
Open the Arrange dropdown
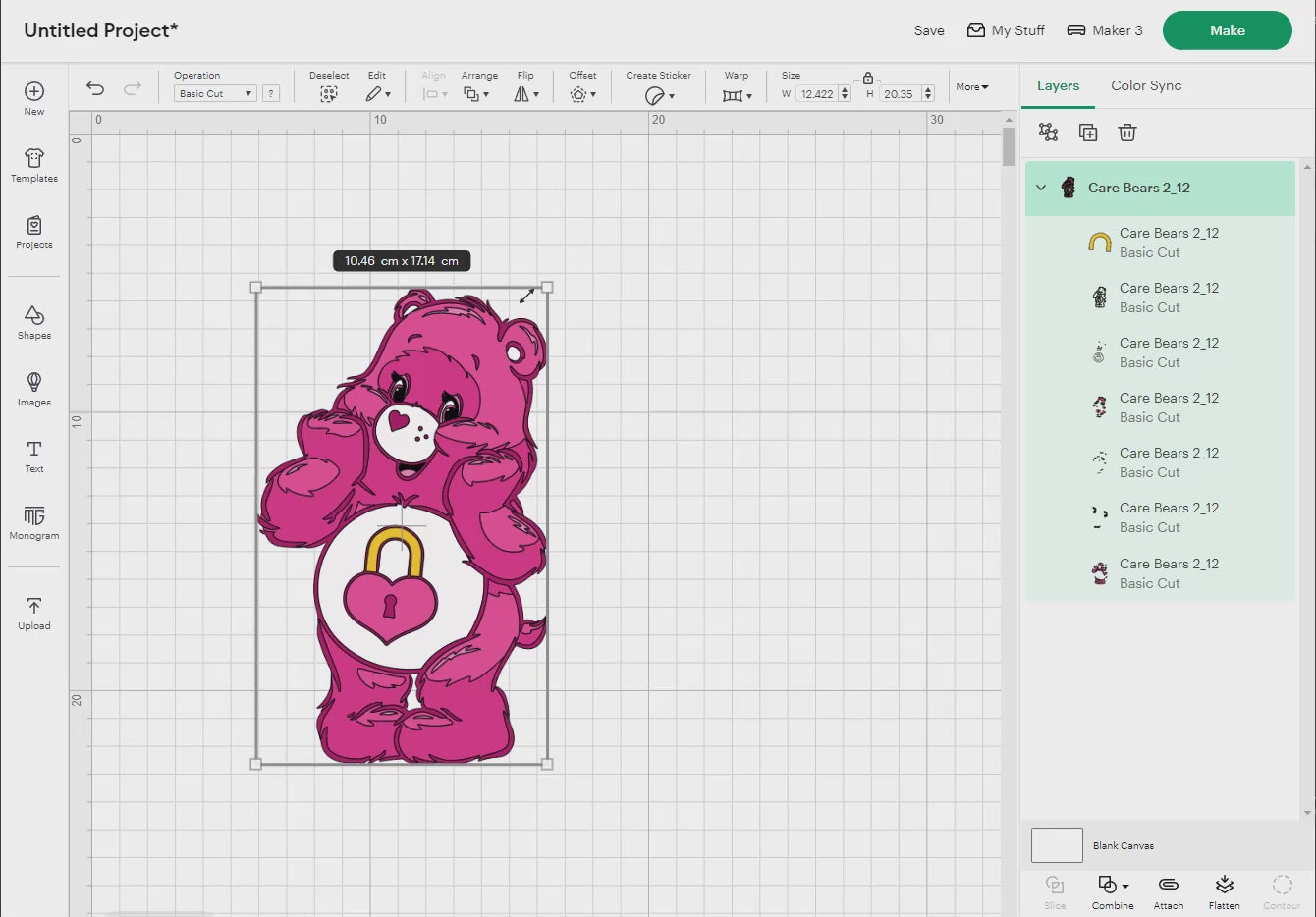pos(476,94)
